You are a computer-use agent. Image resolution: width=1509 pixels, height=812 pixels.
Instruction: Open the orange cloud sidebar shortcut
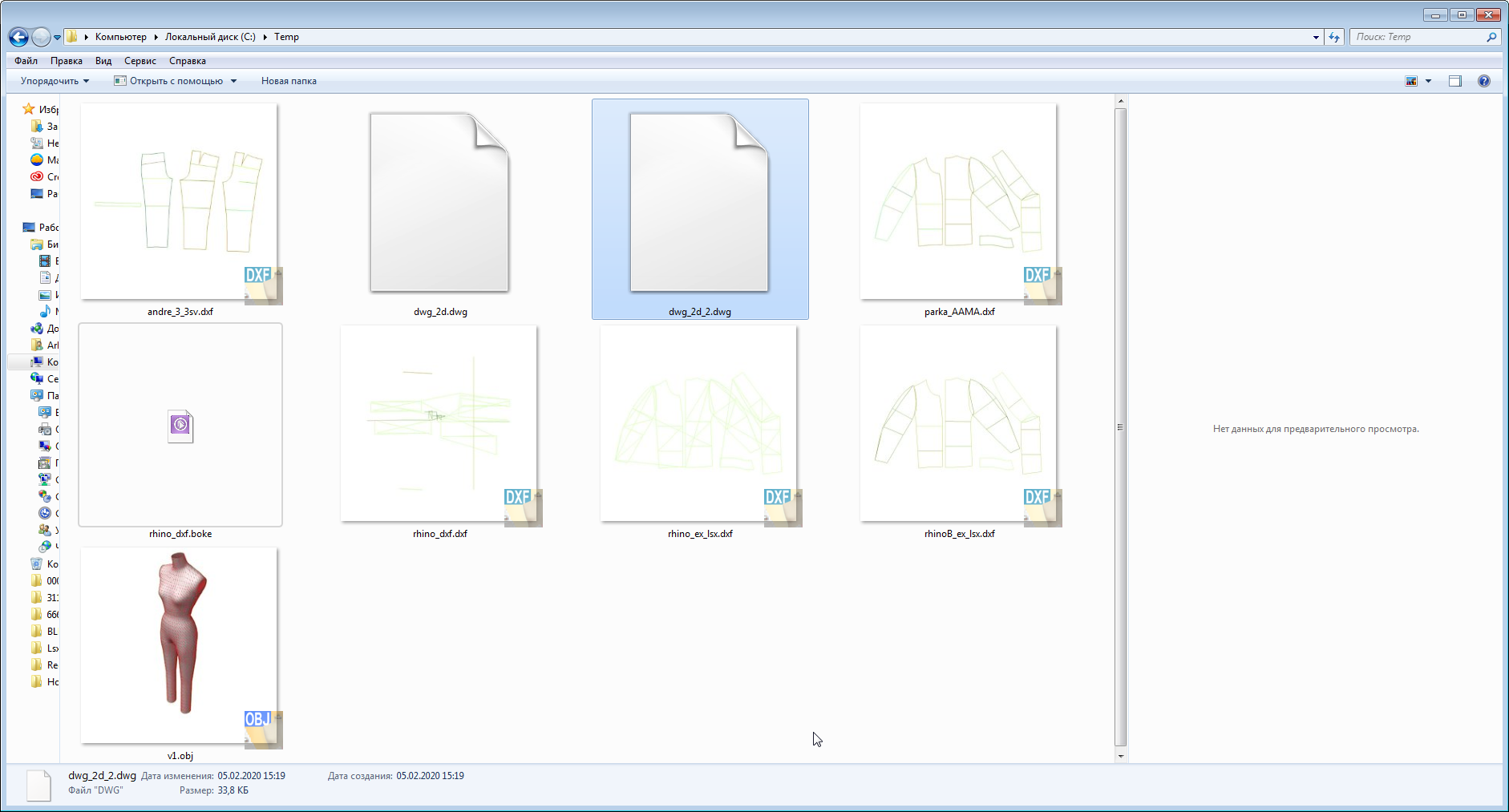point(37,160)
